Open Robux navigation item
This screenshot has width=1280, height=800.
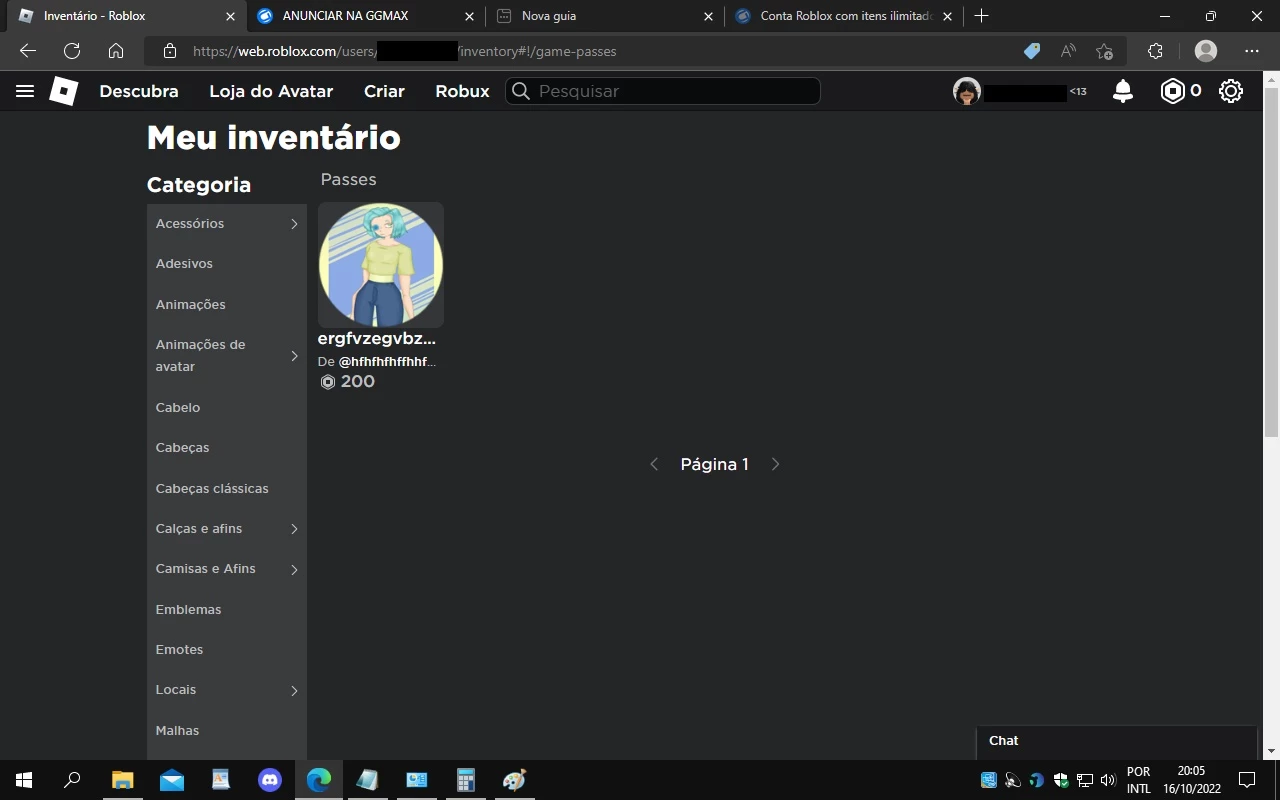tap(462, 91)
